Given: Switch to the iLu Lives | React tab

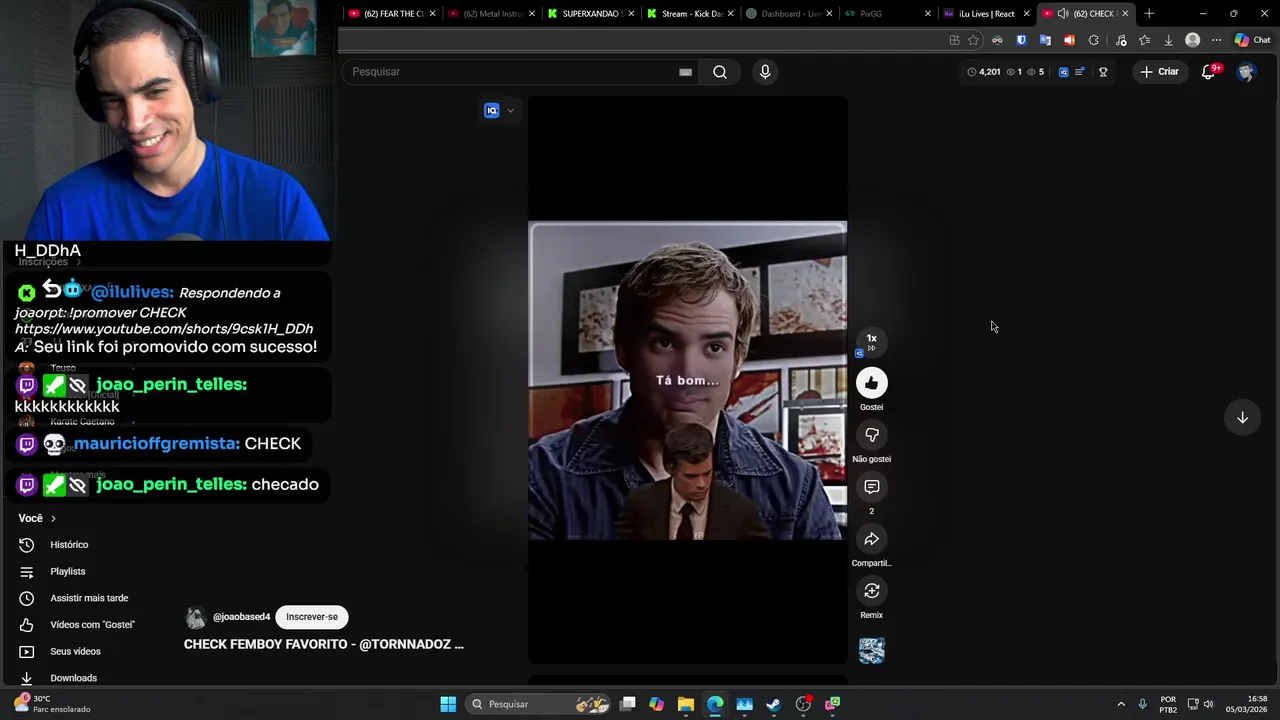Looking at the screenshot, I should [x=986, y=13].
